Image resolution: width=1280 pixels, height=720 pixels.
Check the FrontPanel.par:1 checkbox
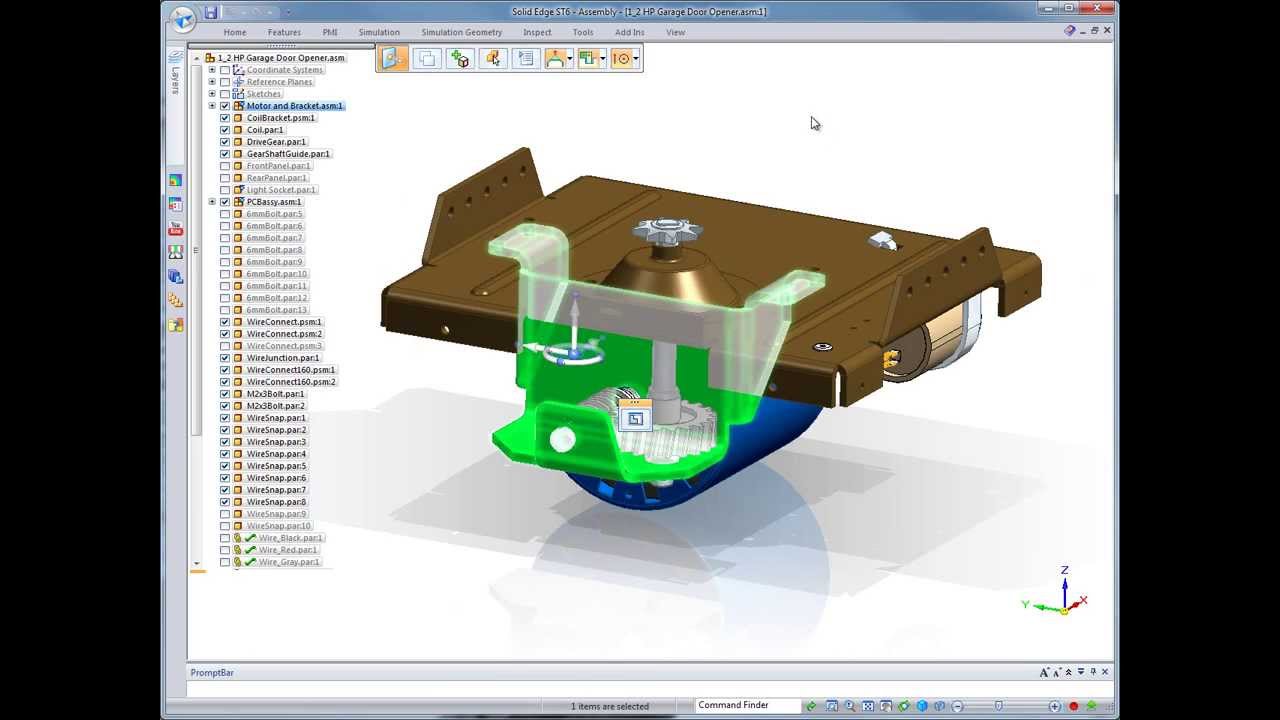click(225, 166)
